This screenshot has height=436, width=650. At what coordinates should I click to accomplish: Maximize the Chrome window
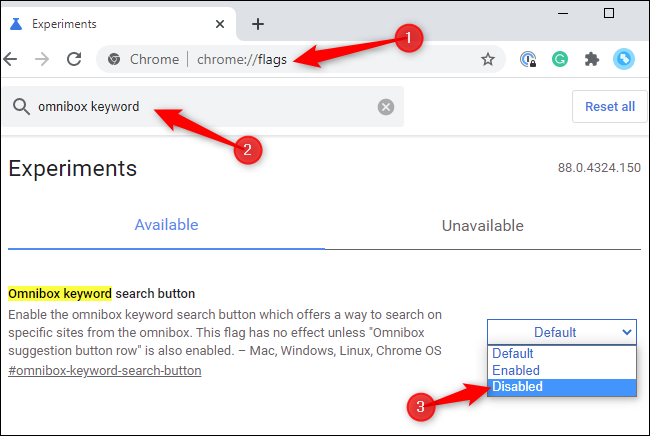click(609, 13)
